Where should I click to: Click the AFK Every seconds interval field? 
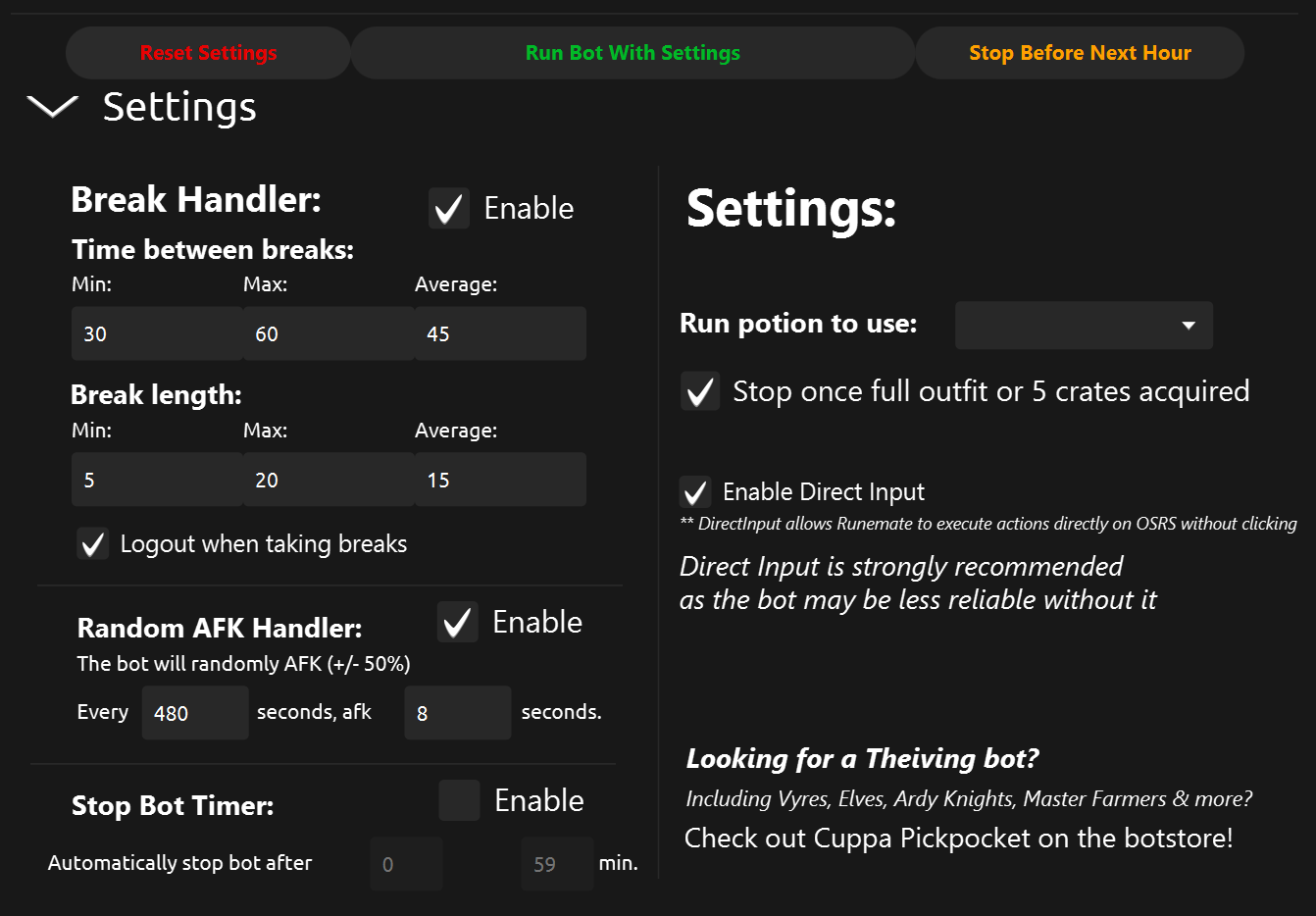coord(195,713)
